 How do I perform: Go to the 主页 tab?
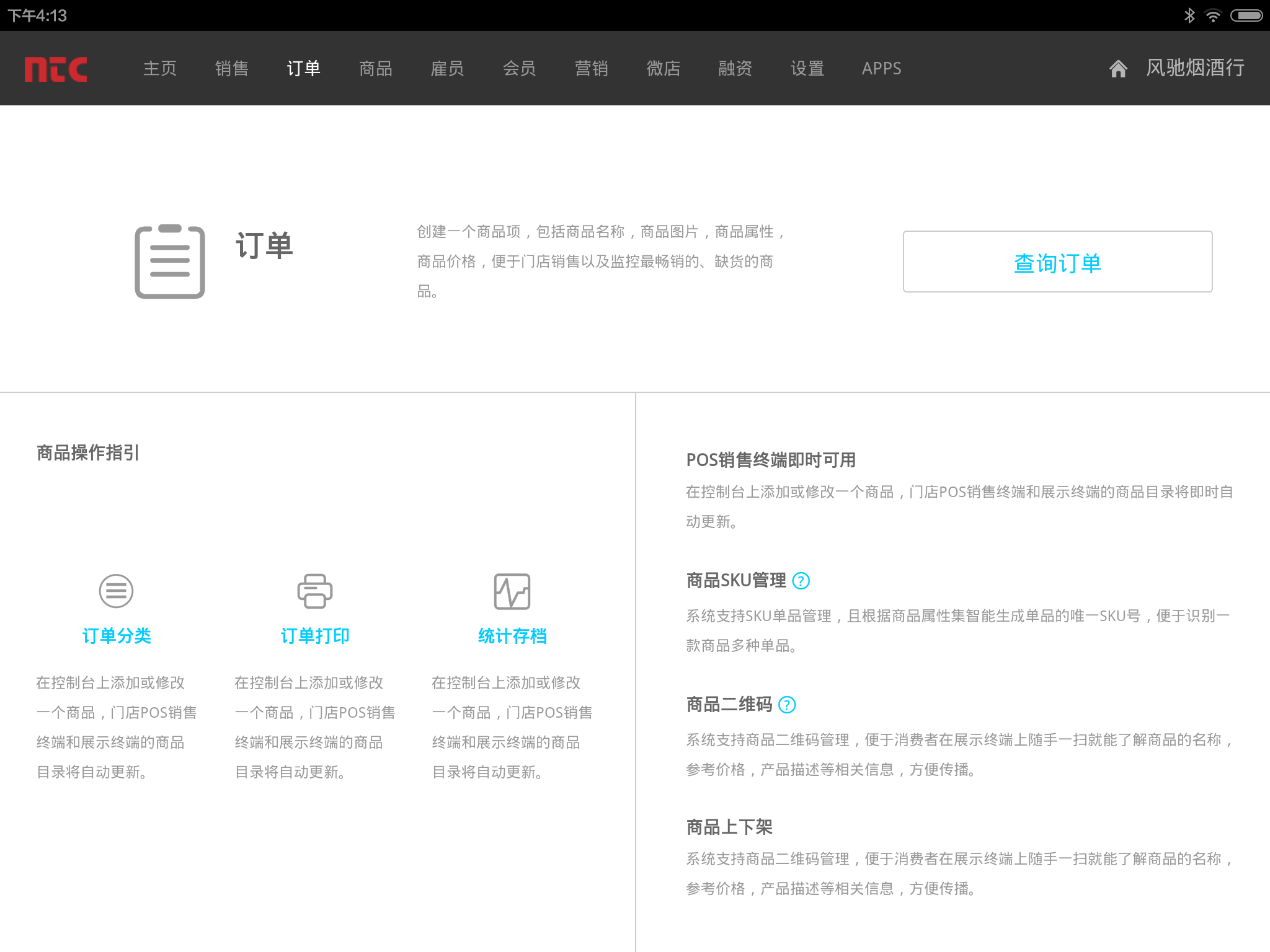160,68
